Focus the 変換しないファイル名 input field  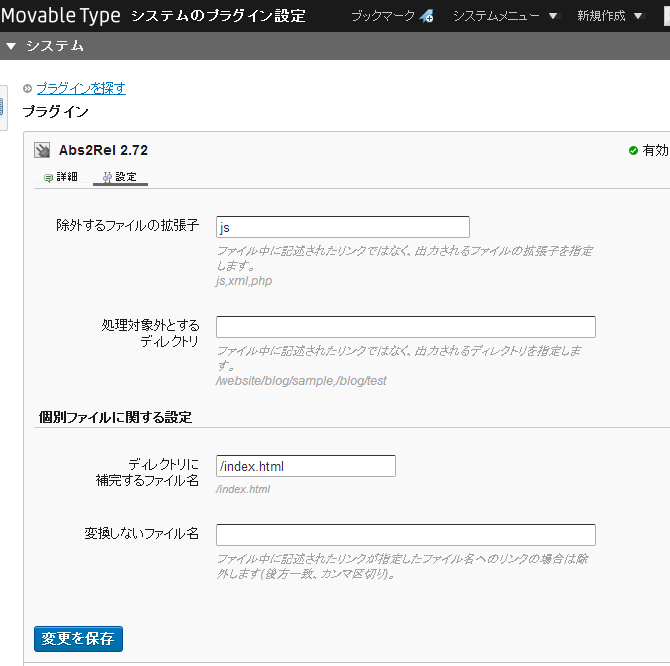pos(406,535)
